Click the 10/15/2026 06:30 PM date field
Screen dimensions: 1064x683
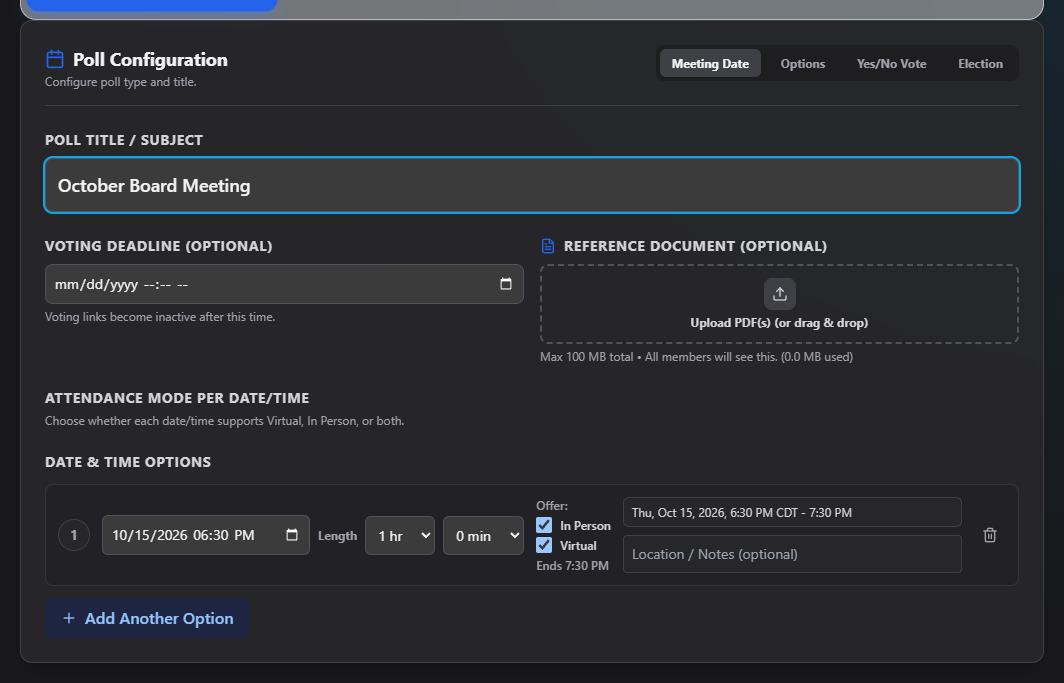point(206,534)
